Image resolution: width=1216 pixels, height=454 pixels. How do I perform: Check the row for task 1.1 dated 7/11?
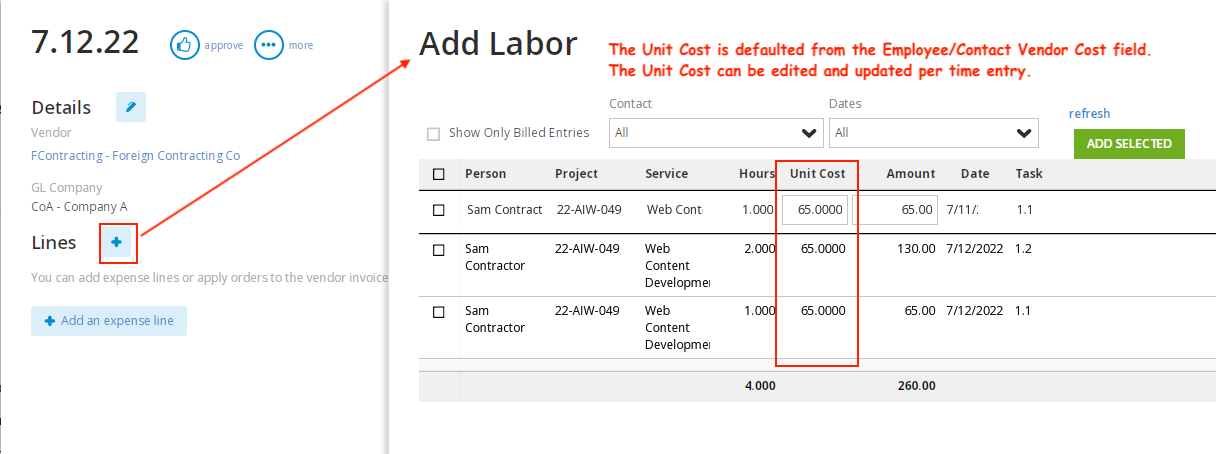[x=439, y=211]
